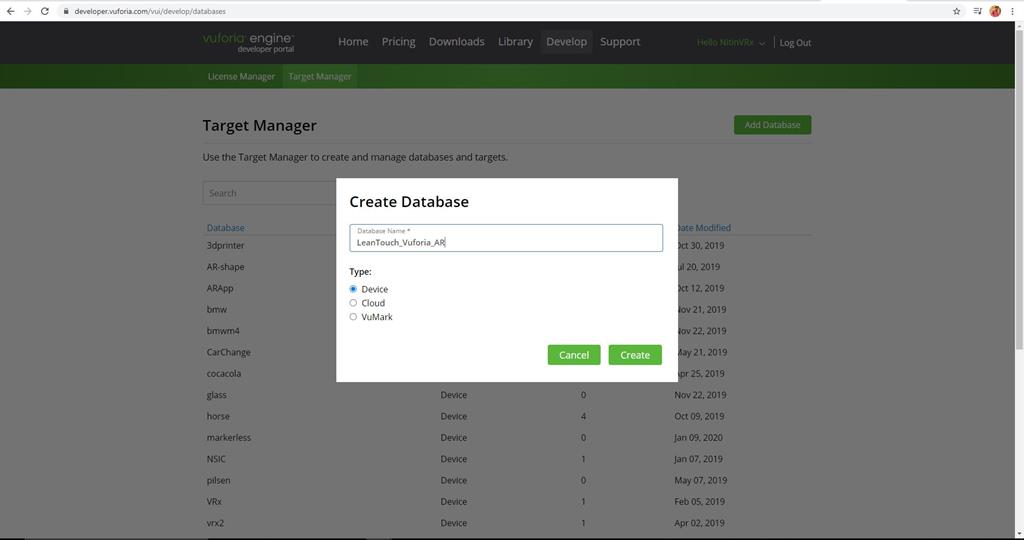Open the glass database
This screenshot has height=540, width=1024.
pyautogui.click(x=217, y=395)
